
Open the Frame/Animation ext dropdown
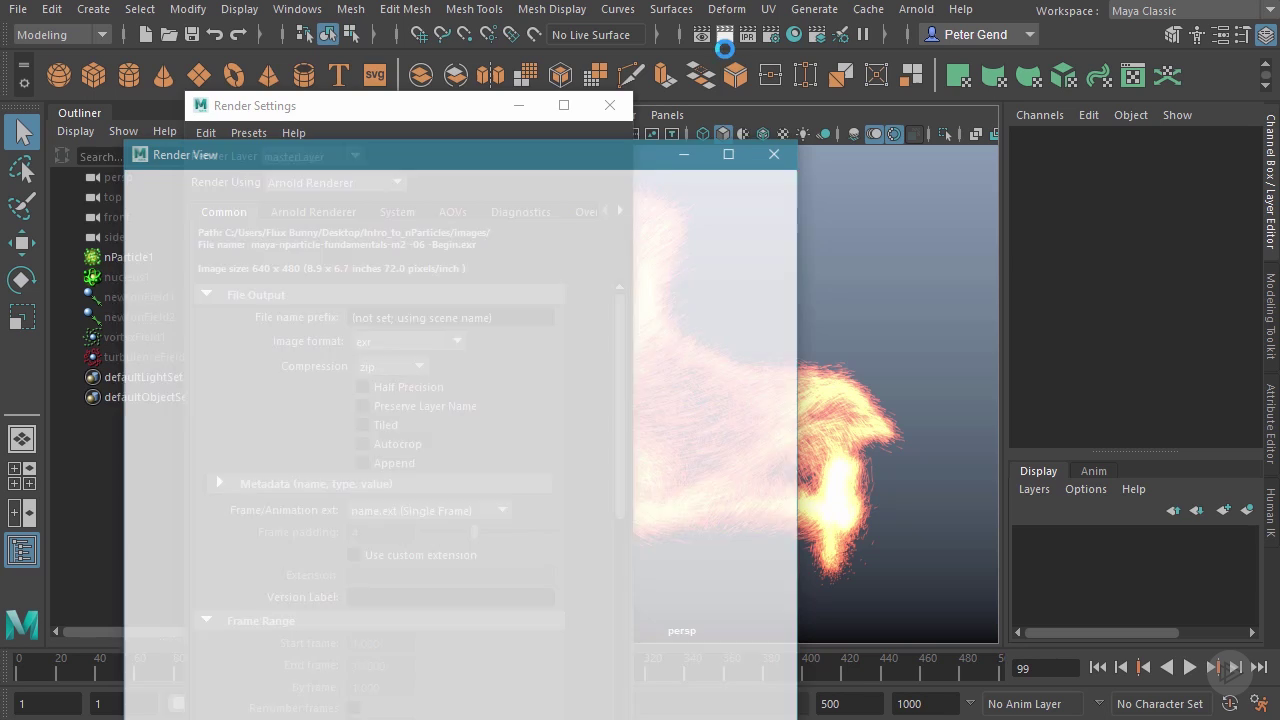(429, 511)
